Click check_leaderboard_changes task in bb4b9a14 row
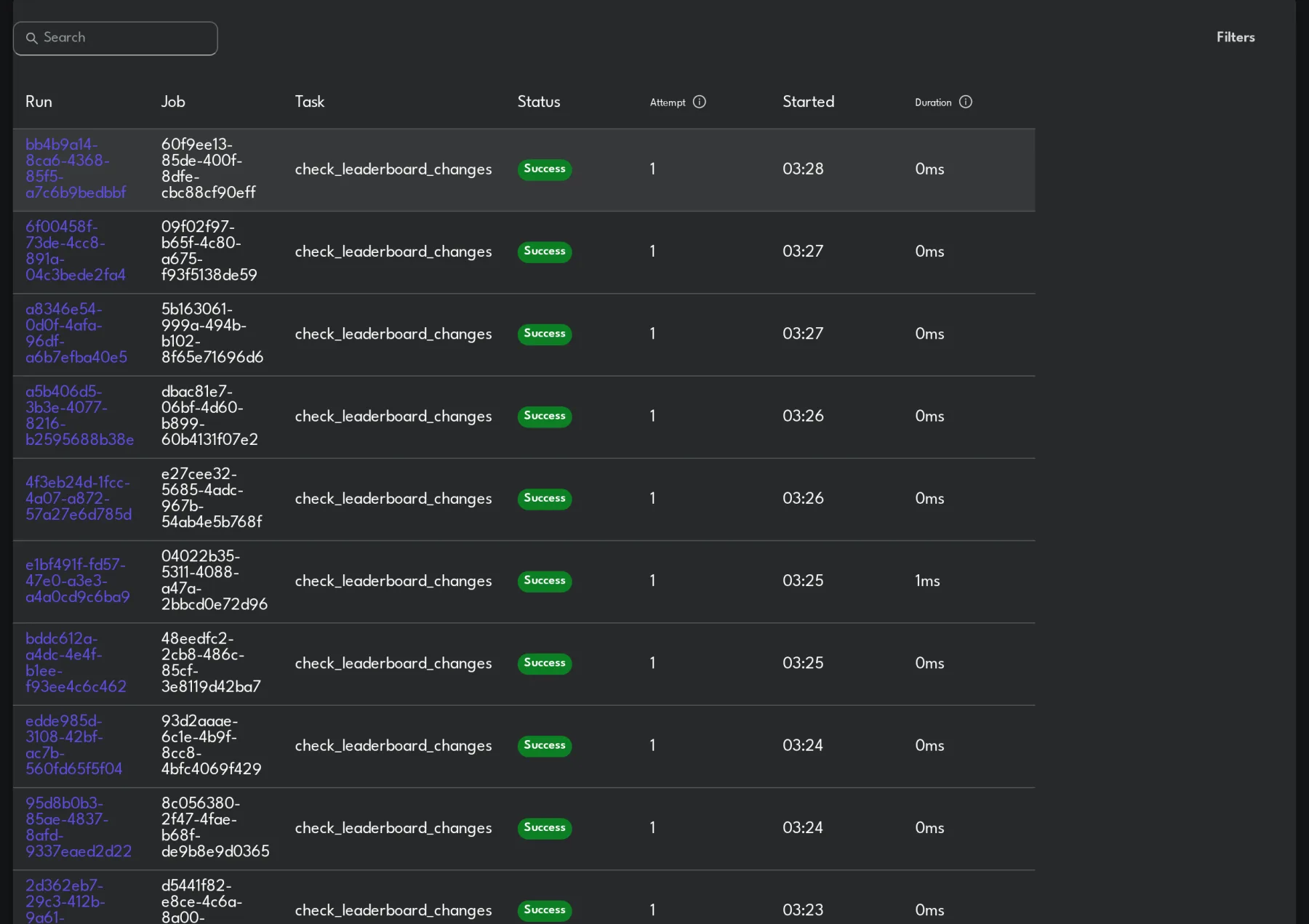Image resolution: width=1309 pixels, height=924 pixels. (393, 169)
